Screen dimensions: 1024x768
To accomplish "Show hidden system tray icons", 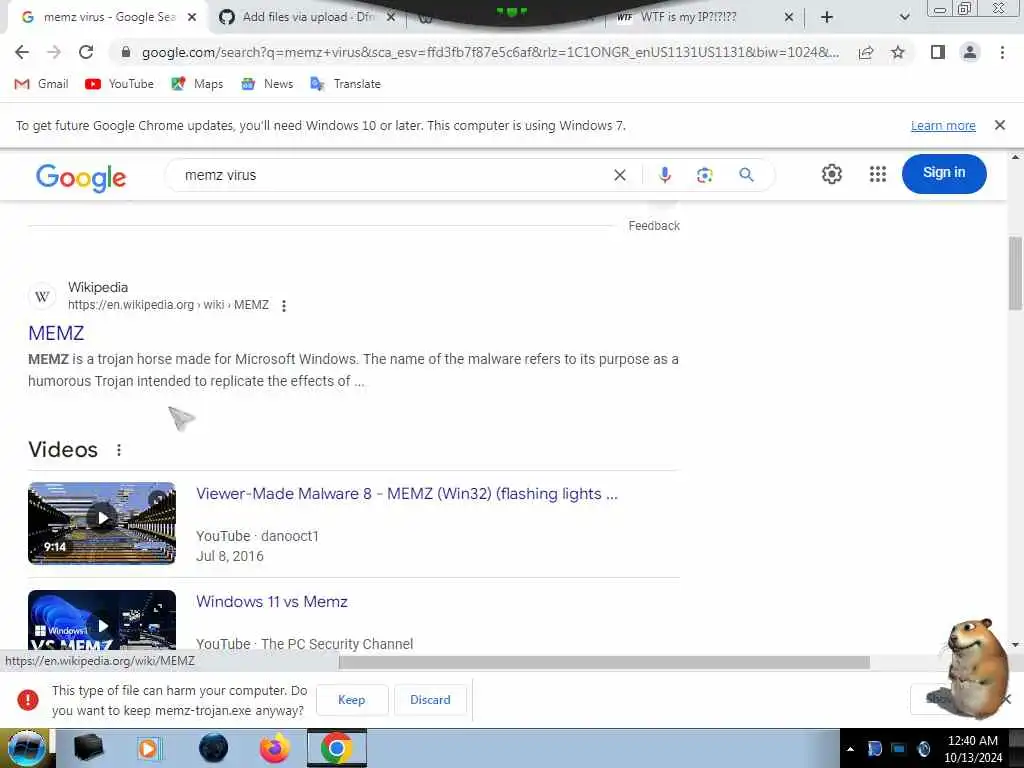I will point(850,749).
